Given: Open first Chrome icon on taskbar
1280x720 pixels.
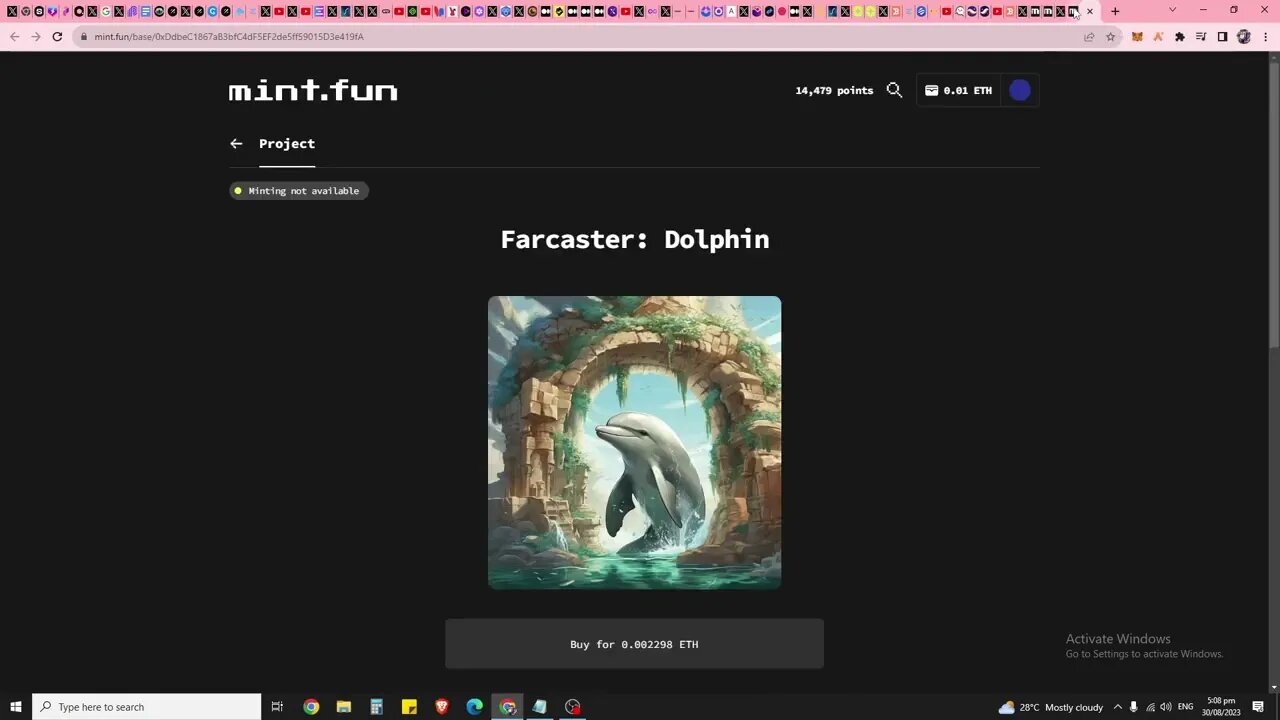Looking at the screenshot, I should click(x=311, y=707).
